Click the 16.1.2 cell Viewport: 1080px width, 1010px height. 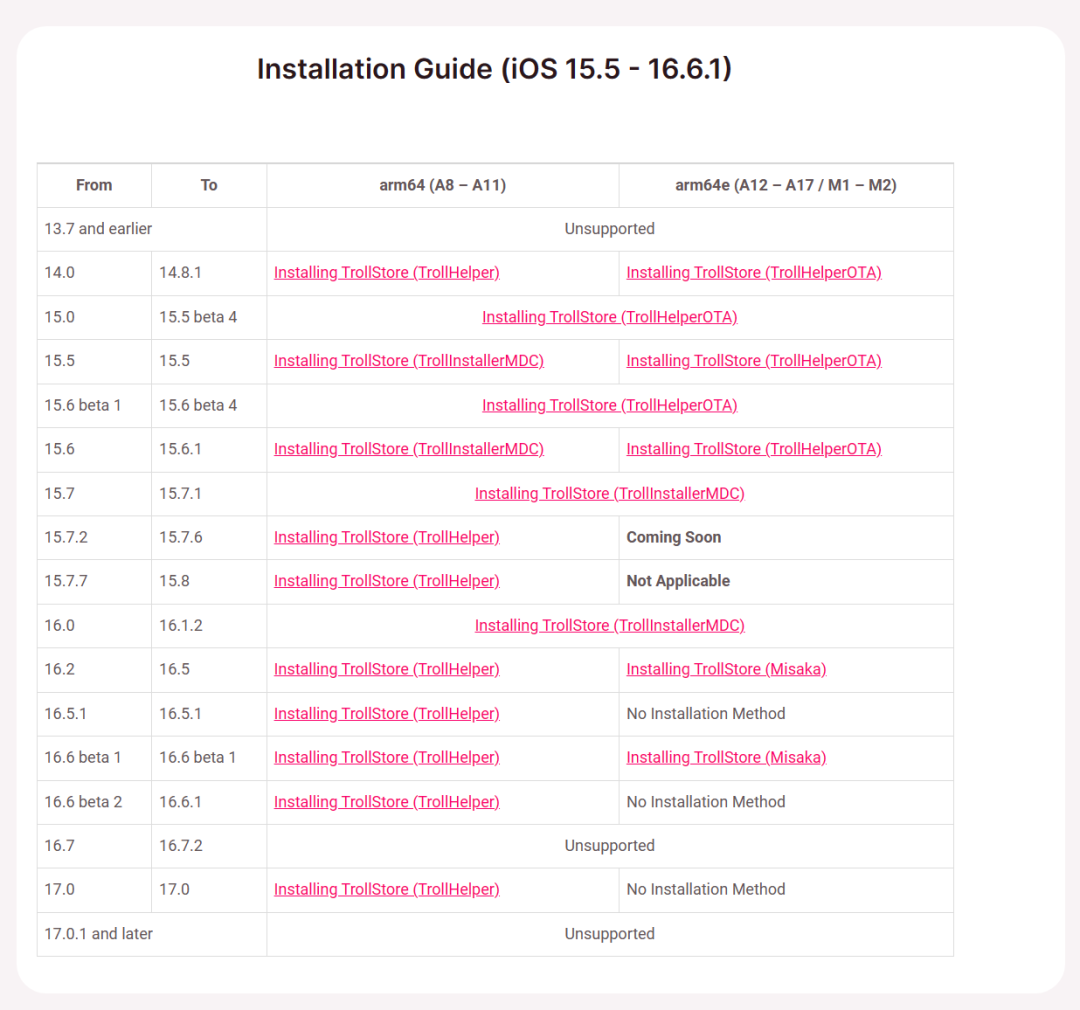tap(209, 626)
